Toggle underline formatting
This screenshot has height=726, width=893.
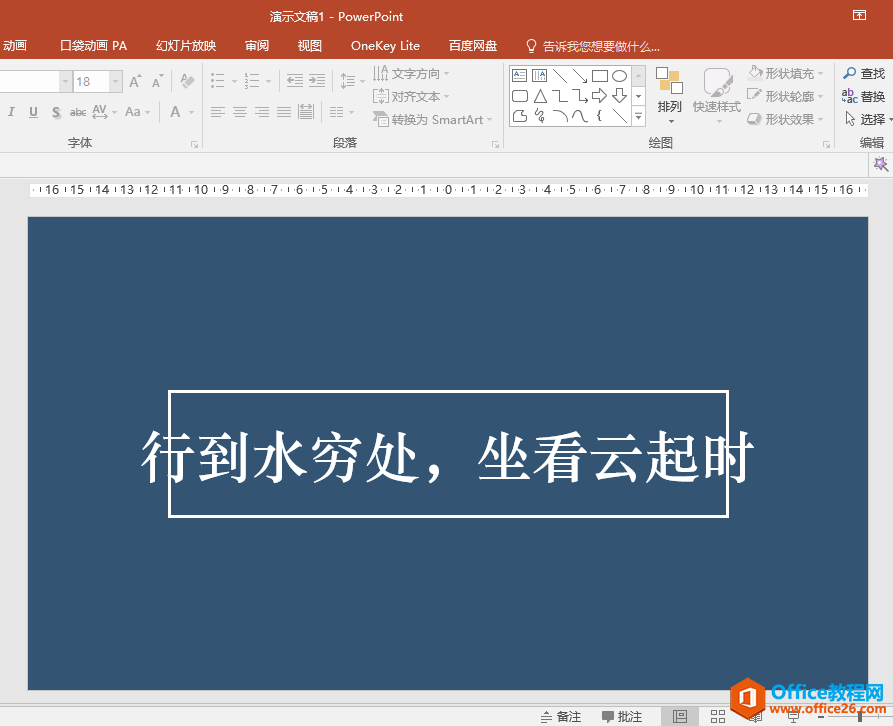tap(33, 112)
